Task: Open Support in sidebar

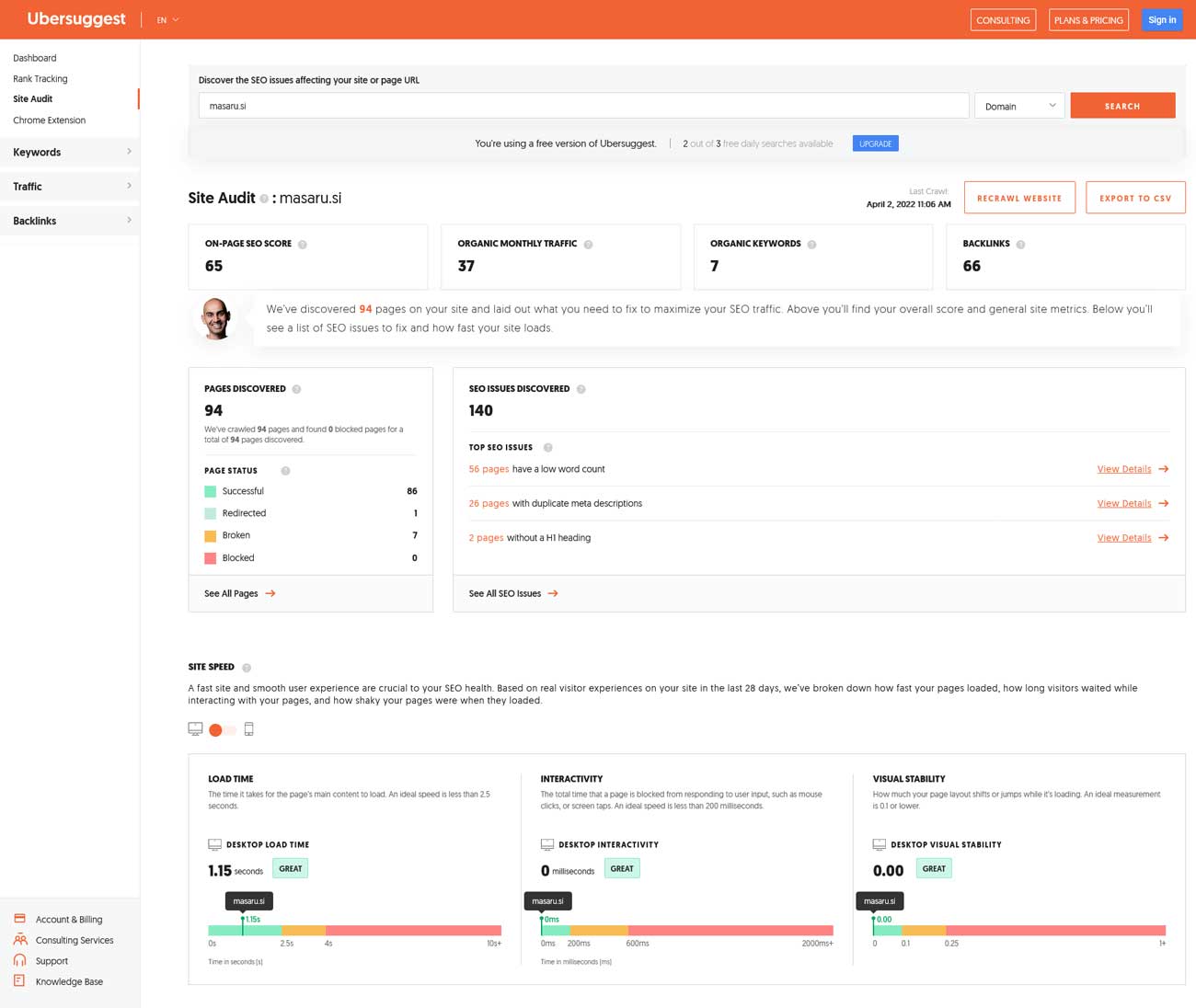Action: pos(52,962)
